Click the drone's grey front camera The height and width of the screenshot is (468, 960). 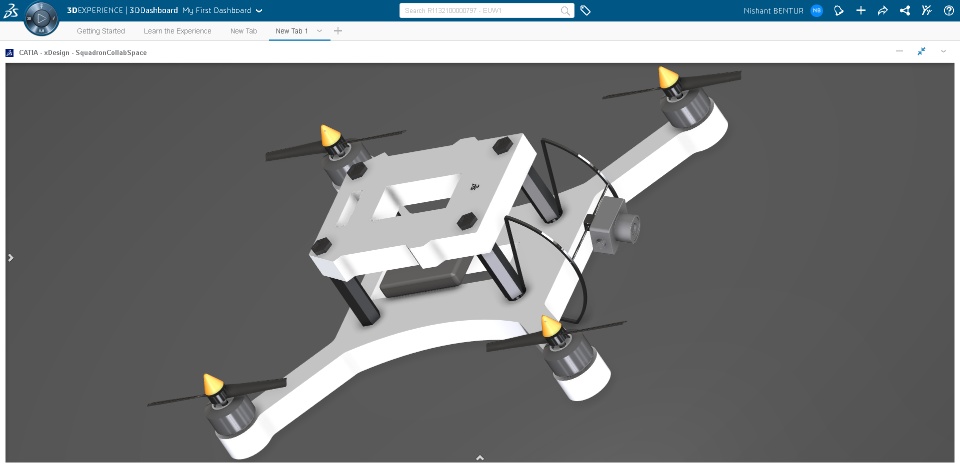(x=614, y=225)
